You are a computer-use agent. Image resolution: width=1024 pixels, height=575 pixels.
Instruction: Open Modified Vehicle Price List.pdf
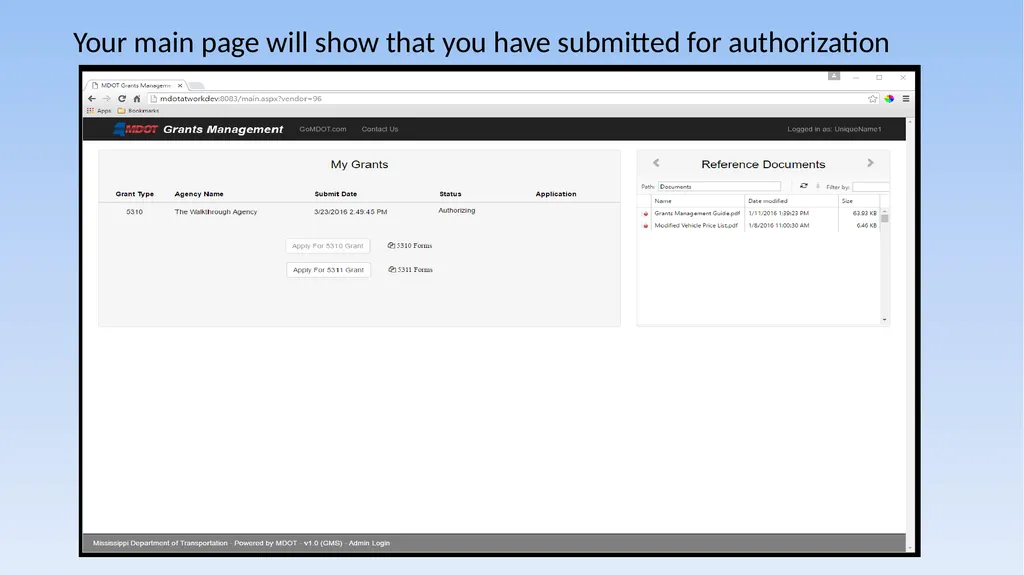tap(696, 225)
